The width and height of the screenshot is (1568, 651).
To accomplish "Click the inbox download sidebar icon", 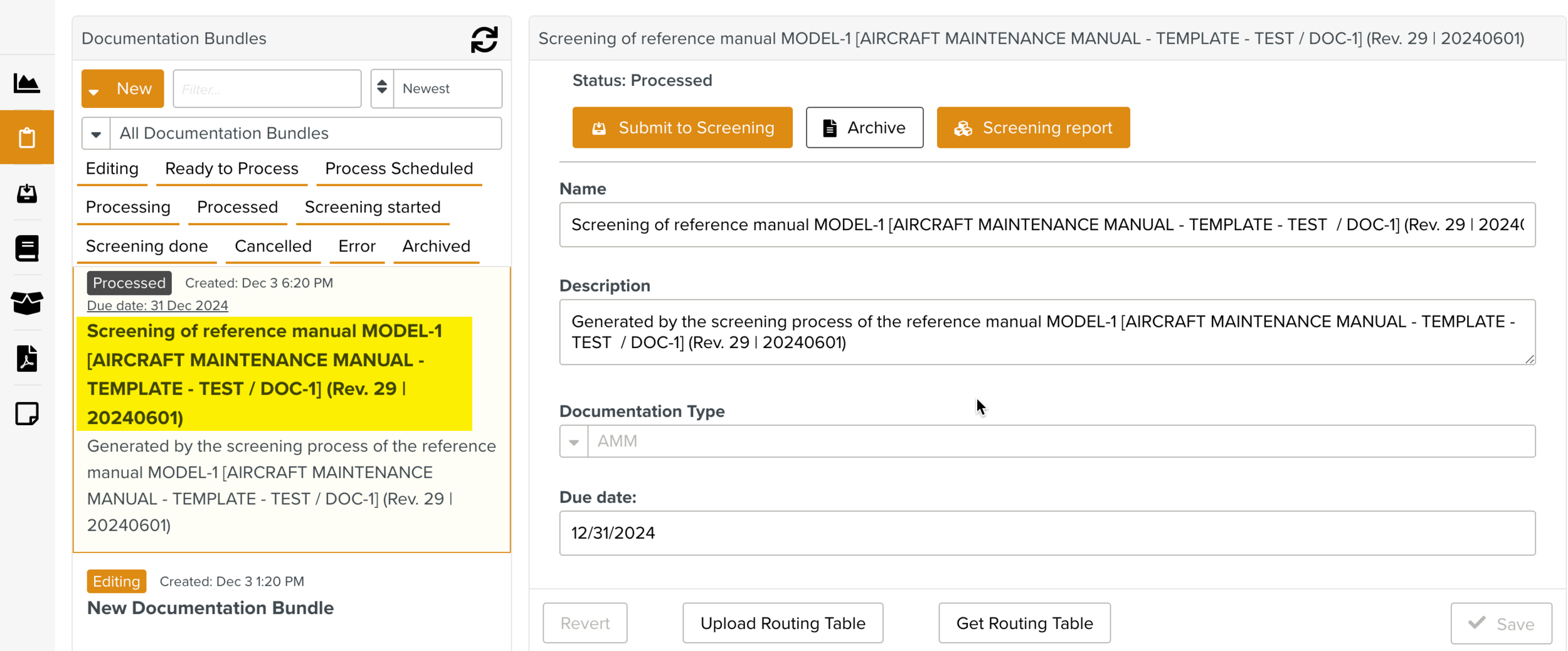I will [x=26, y=193].
